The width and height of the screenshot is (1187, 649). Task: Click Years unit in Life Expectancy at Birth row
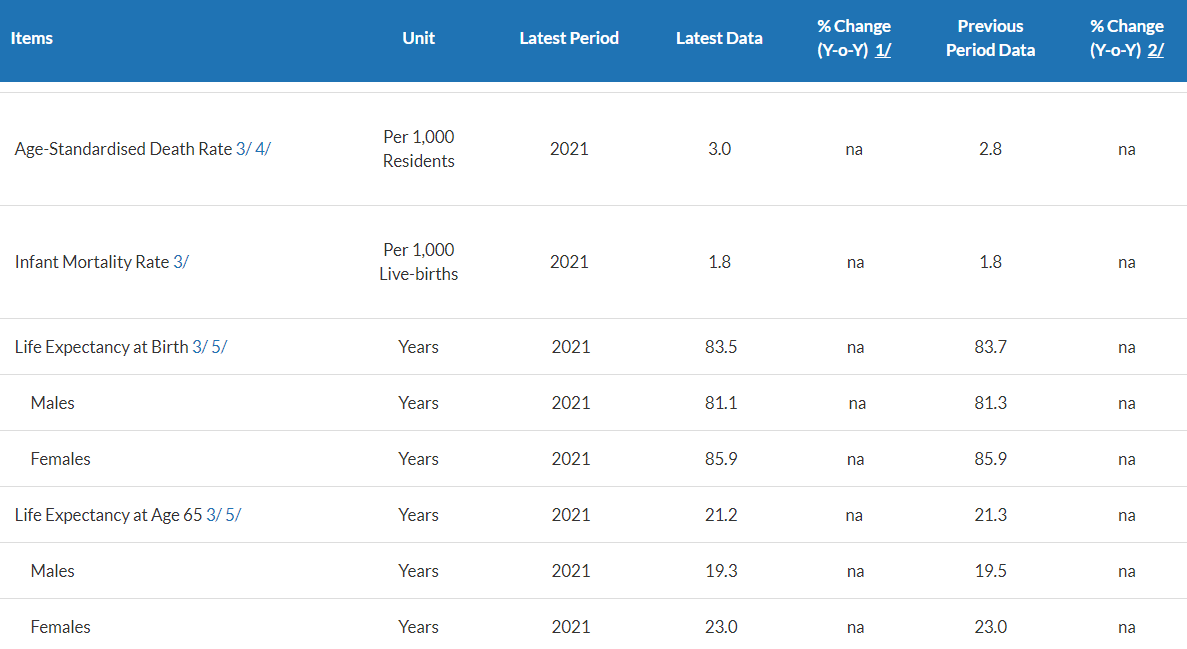click(x=419, y=347)
